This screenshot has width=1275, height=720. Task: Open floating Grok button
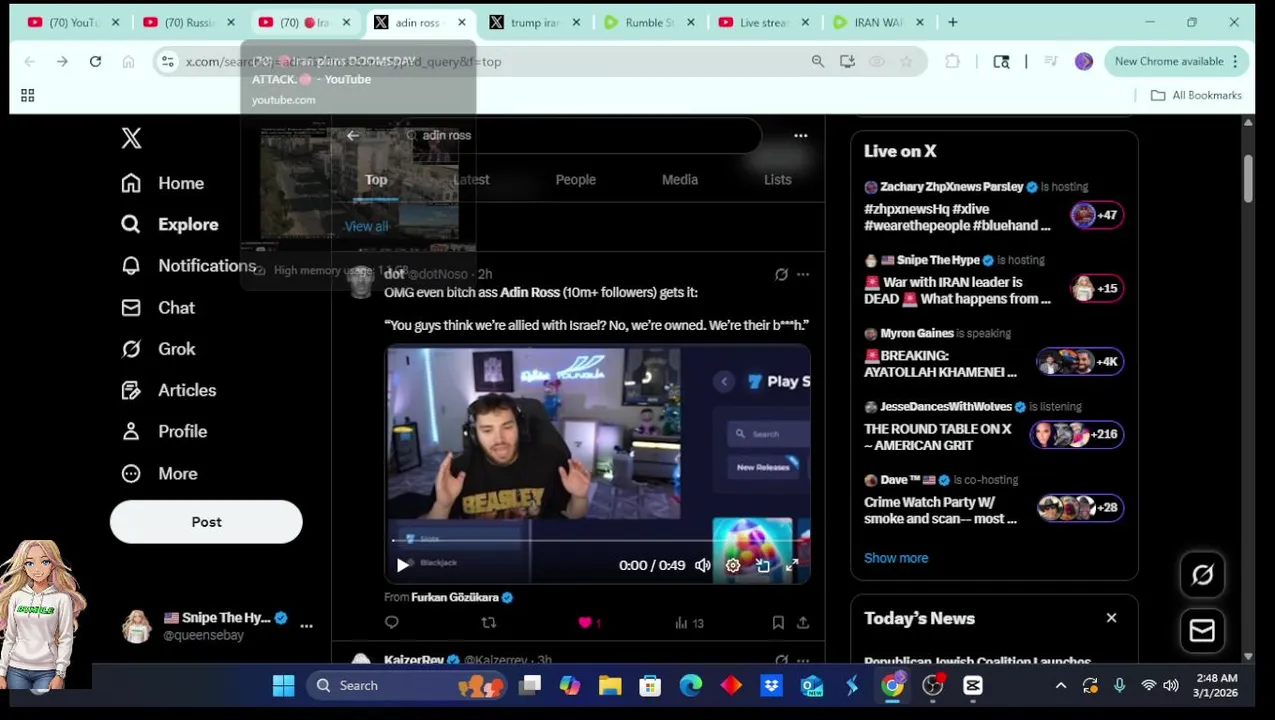(1202, 574)
